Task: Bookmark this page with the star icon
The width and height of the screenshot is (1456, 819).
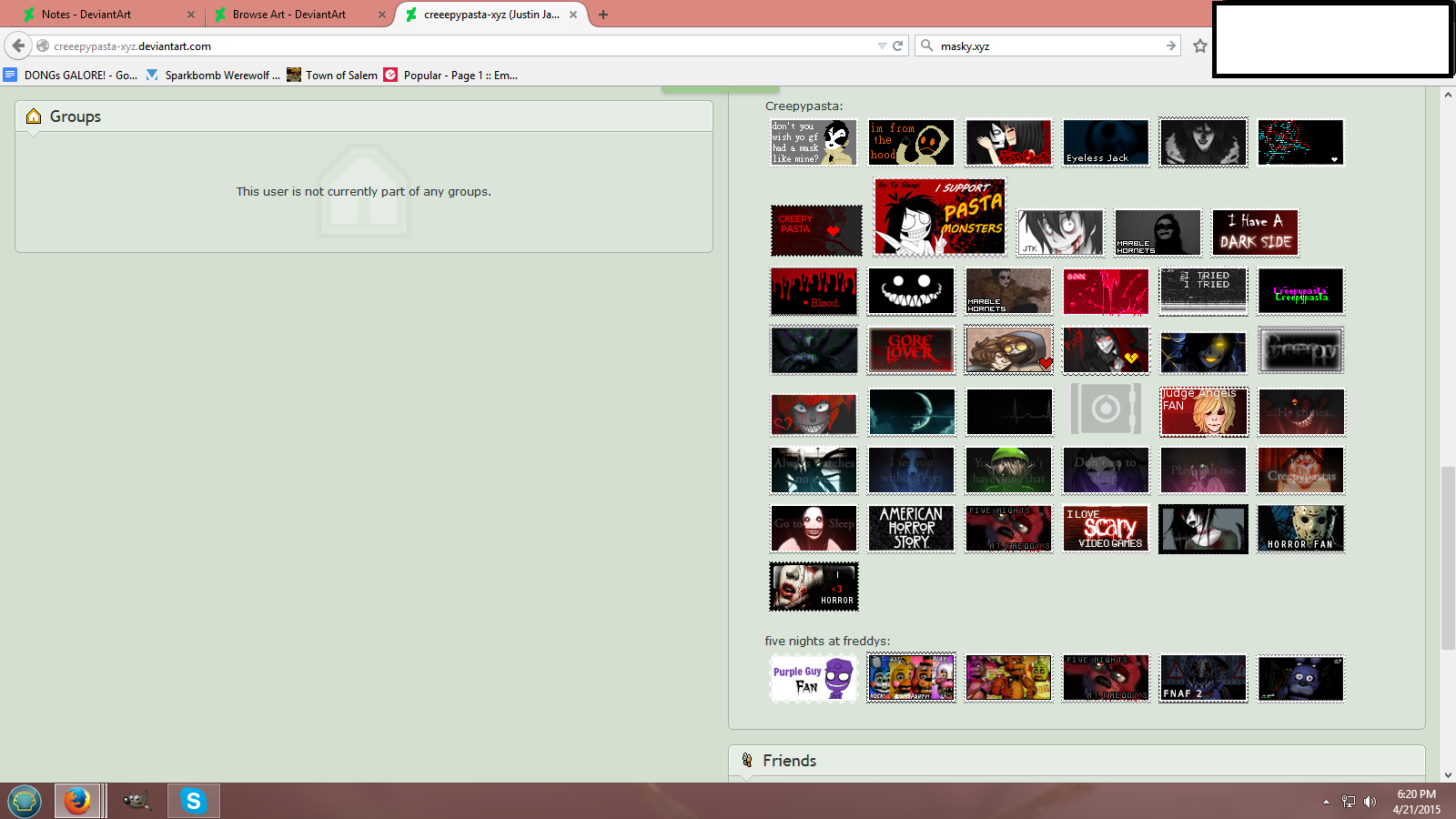Action: click(x=1199, y=45)
